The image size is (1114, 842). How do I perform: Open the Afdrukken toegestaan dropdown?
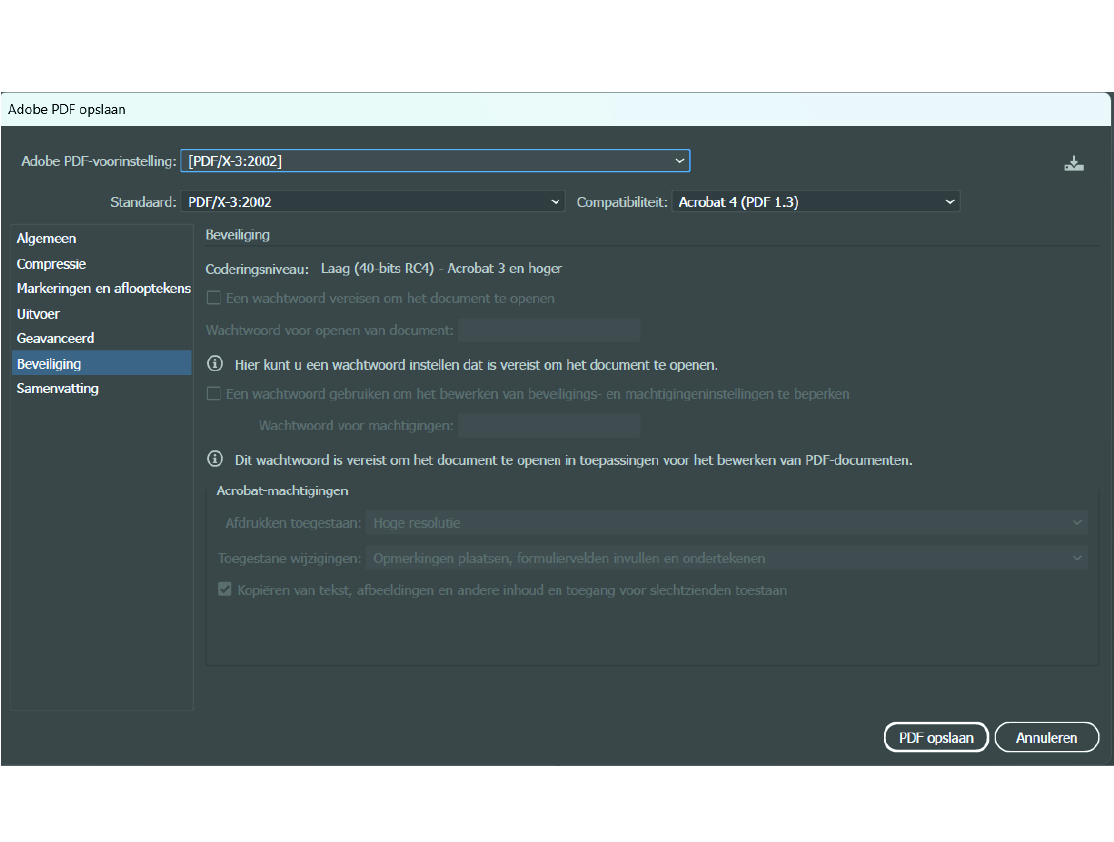(726, 523)
